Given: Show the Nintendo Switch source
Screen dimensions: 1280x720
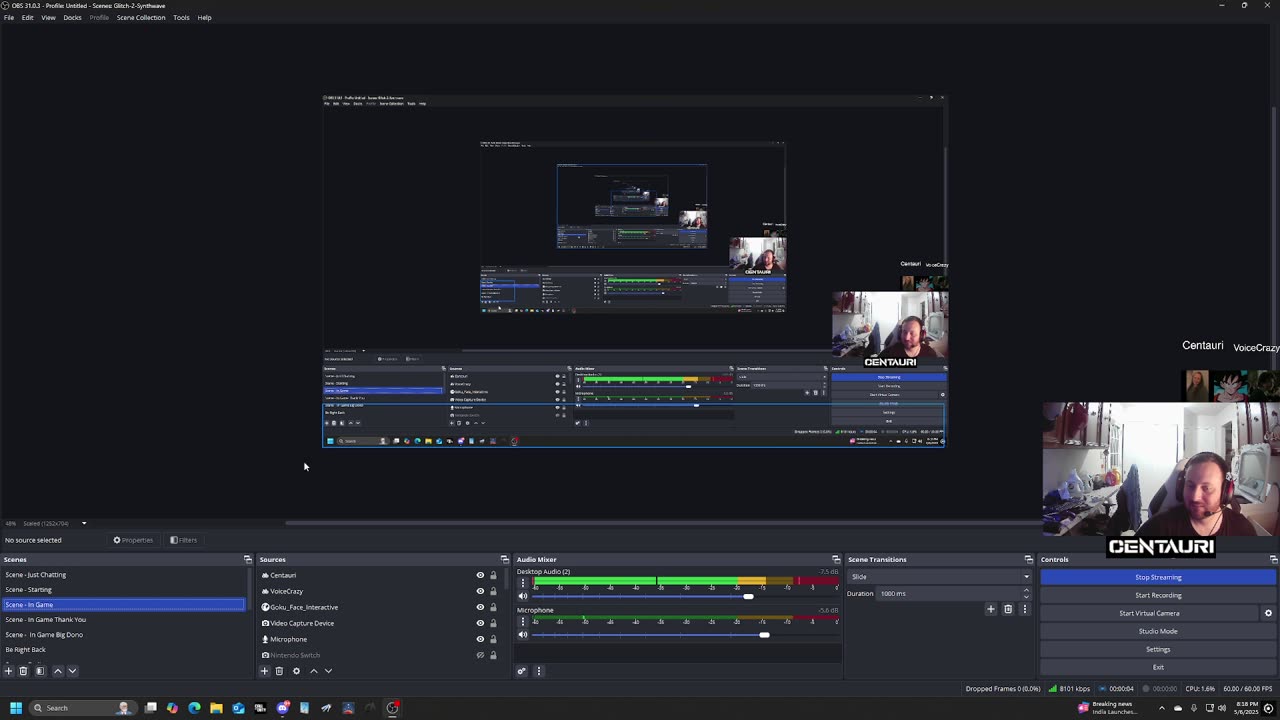Looking at the screenshot, I should (480, 655).
